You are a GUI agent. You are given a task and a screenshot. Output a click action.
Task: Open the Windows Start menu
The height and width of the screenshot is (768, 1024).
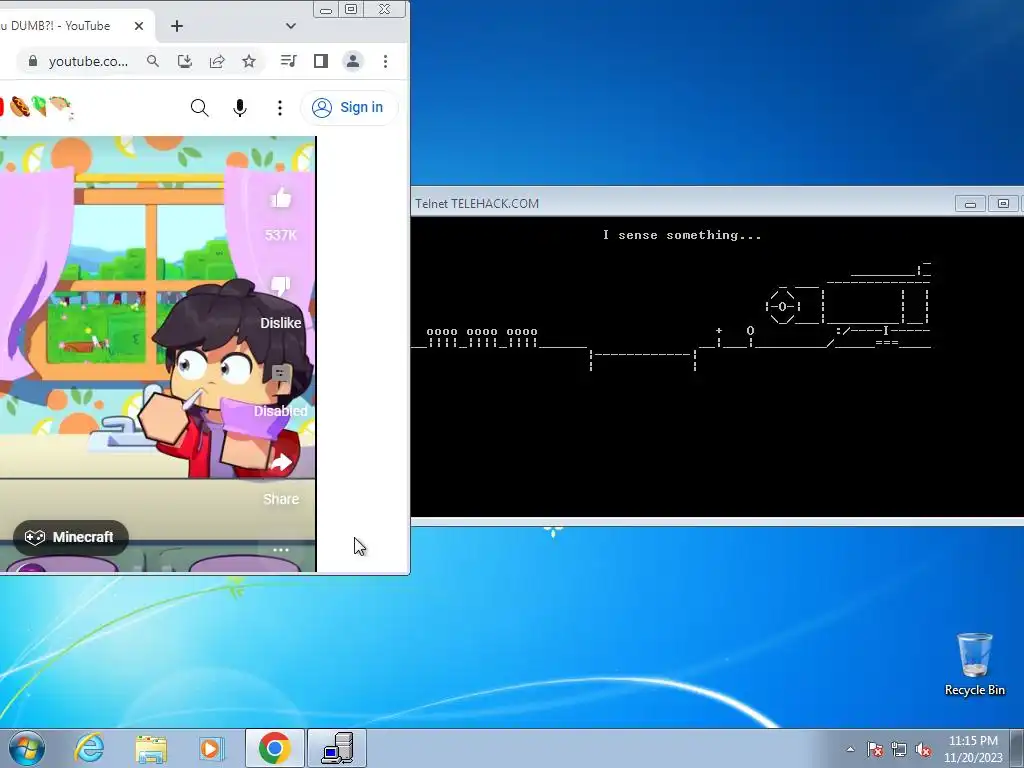pyautogui.click(x=26, y=748)
